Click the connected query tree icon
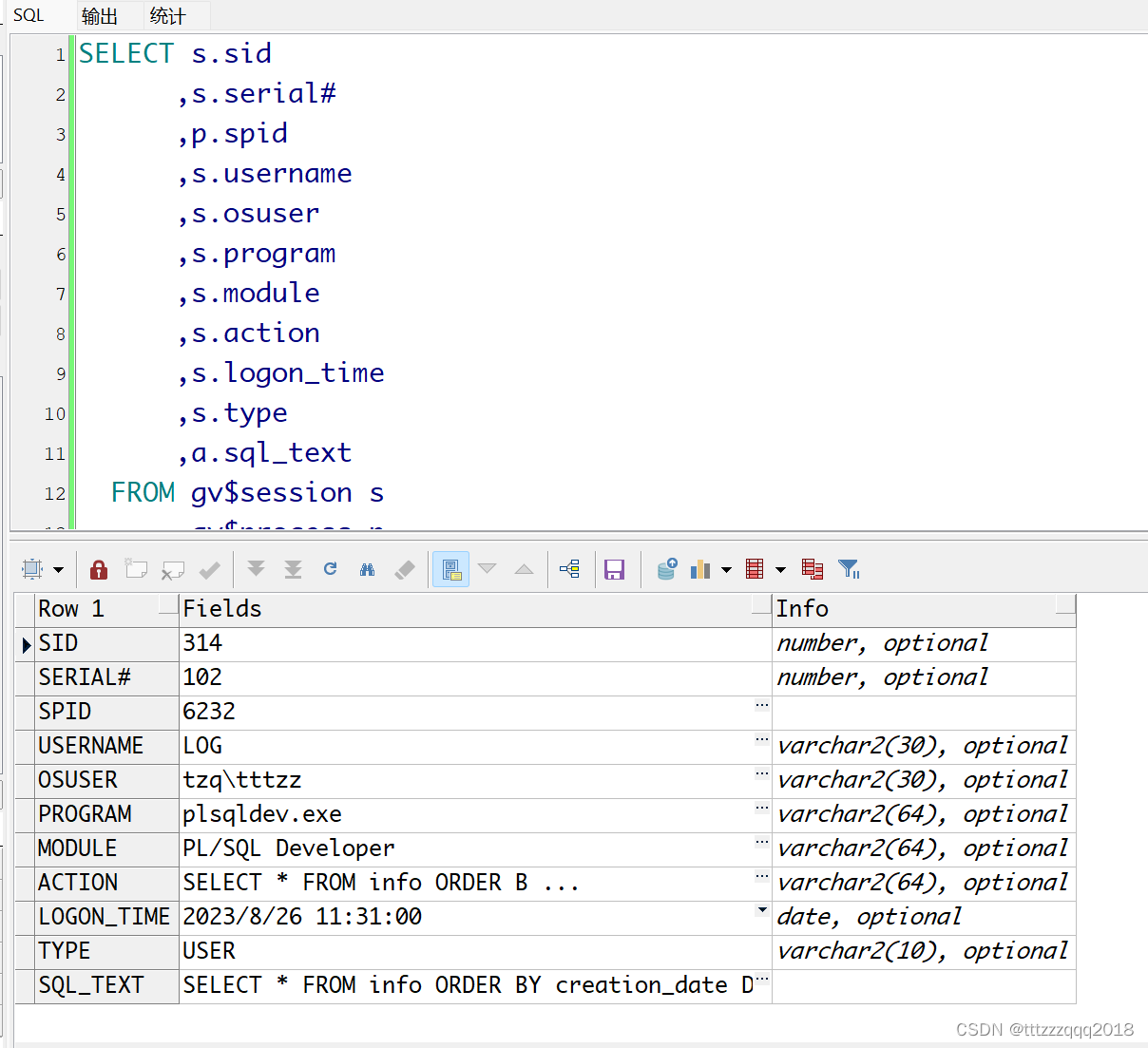This screenshot has height=1048, width=1148. click(570, 569)
